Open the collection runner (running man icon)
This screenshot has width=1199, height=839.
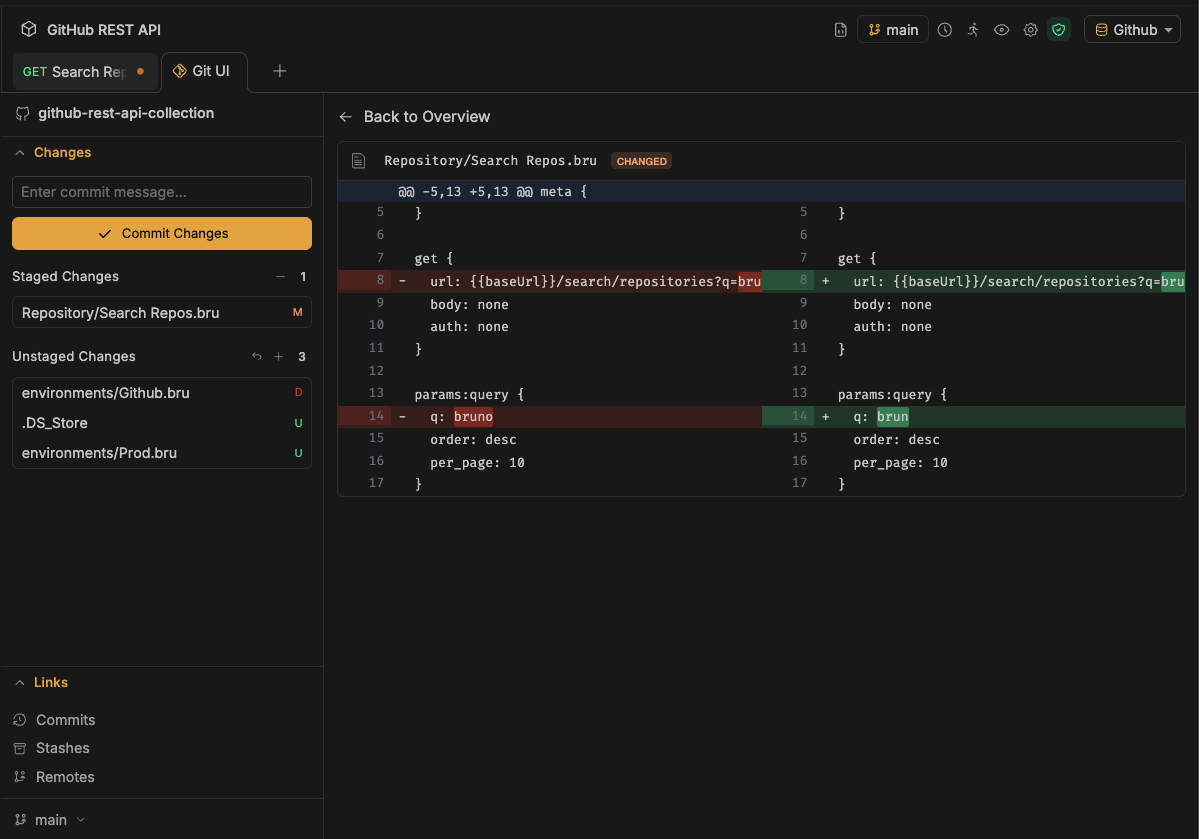tap(973, 30)
